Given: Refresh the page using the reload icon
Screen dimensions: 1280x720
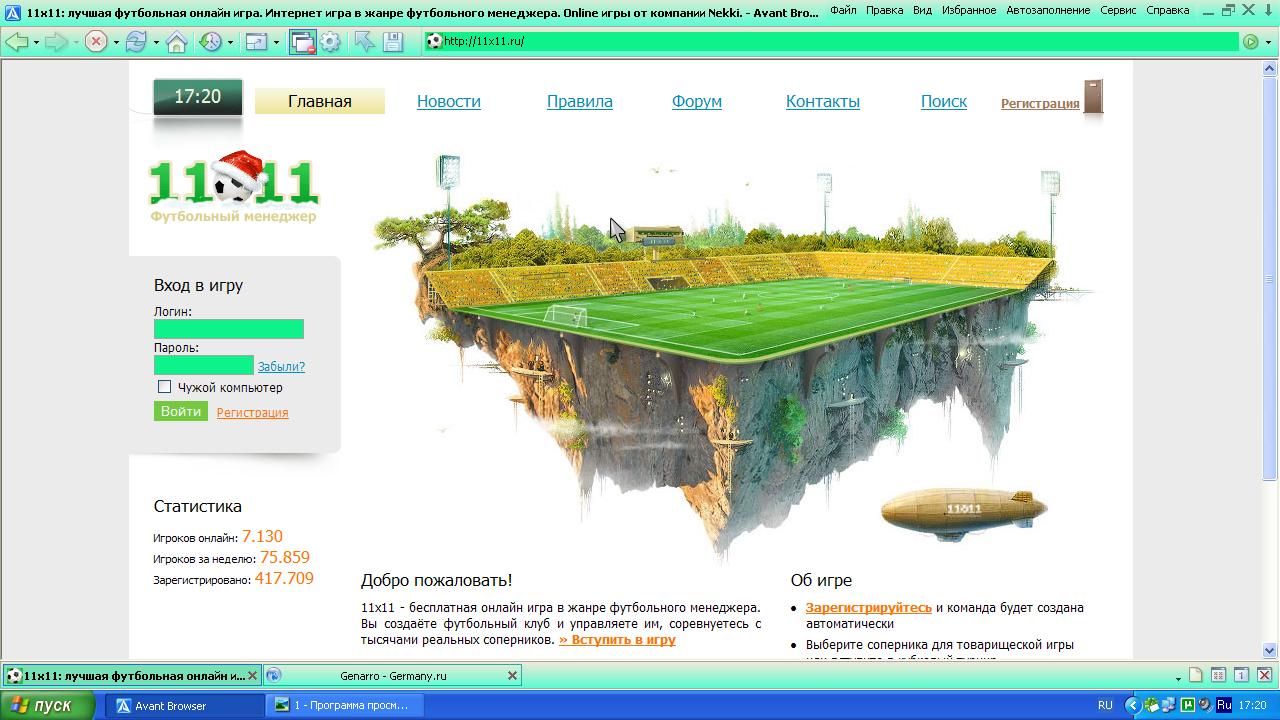Looking at the screenshot, I should coord(135,42).
